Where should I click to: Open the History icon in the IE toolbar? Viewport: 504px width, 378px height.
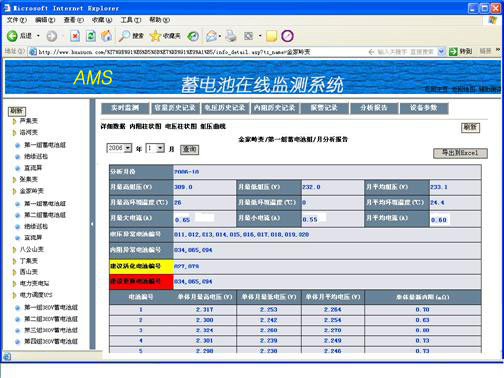pyautogui.click(x=193, y=36)
